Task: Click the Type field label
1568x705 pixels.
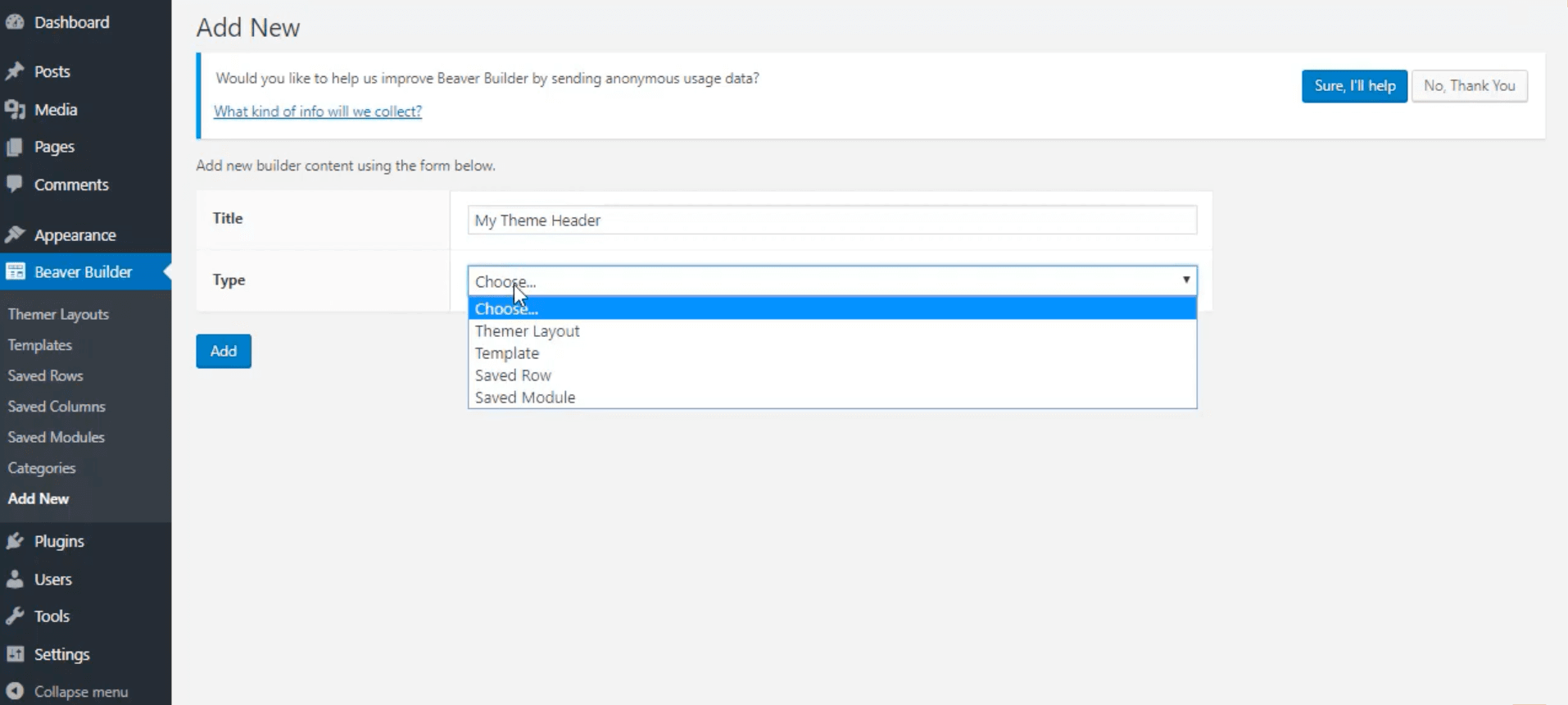Action: click(x=229, y=280)
